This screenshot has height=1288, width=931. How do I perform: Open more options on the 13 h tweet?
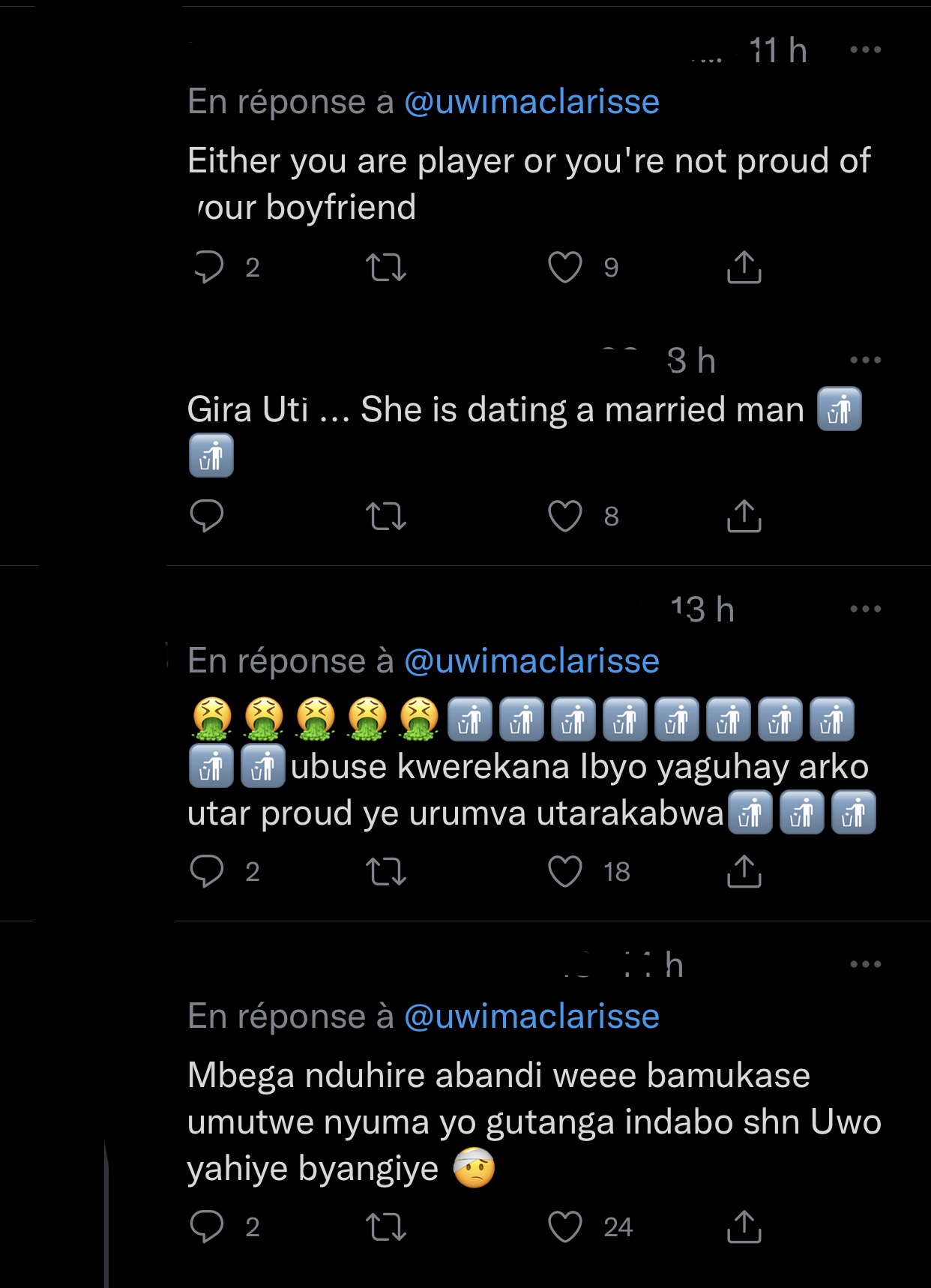[866, 609]
